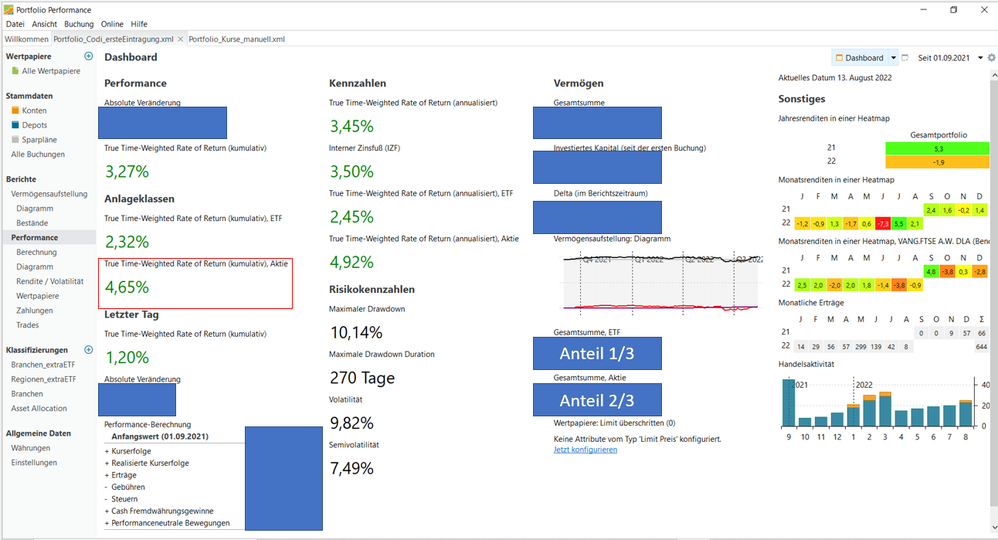Viewport: 998px width, 540px height.
Task: Click the add Wertpapiere plus icon
Action: (88, 56)
